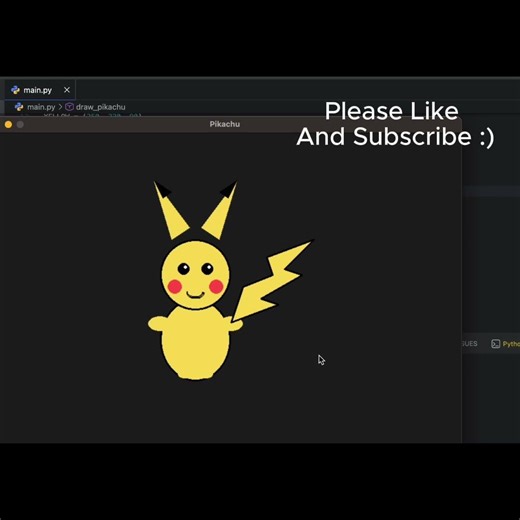
Task: Switch to the main.py editor tab
Action: pos(39,90)
